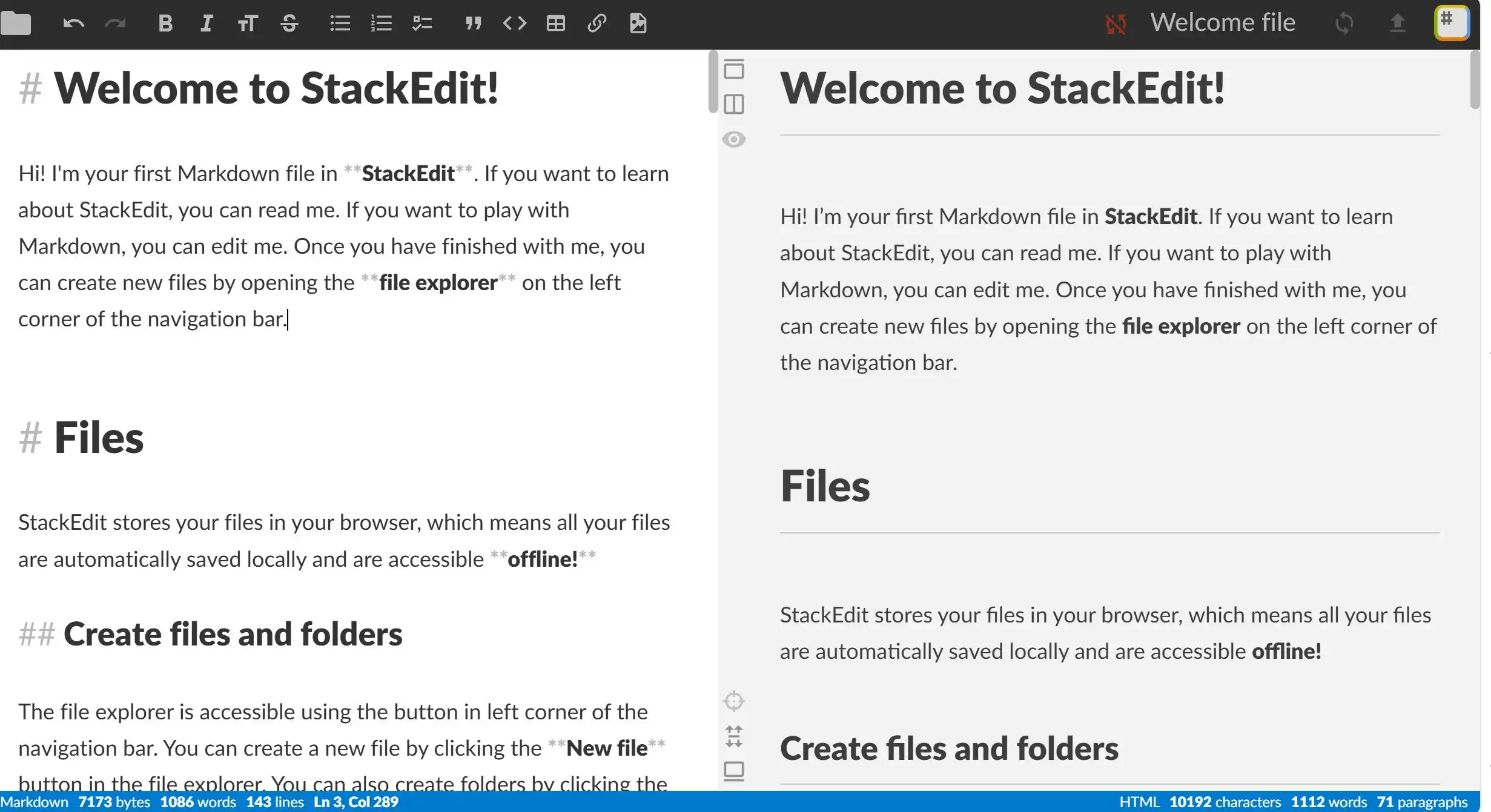
Task: Apply strikethrough formatting
Action: tap(289, 24)
